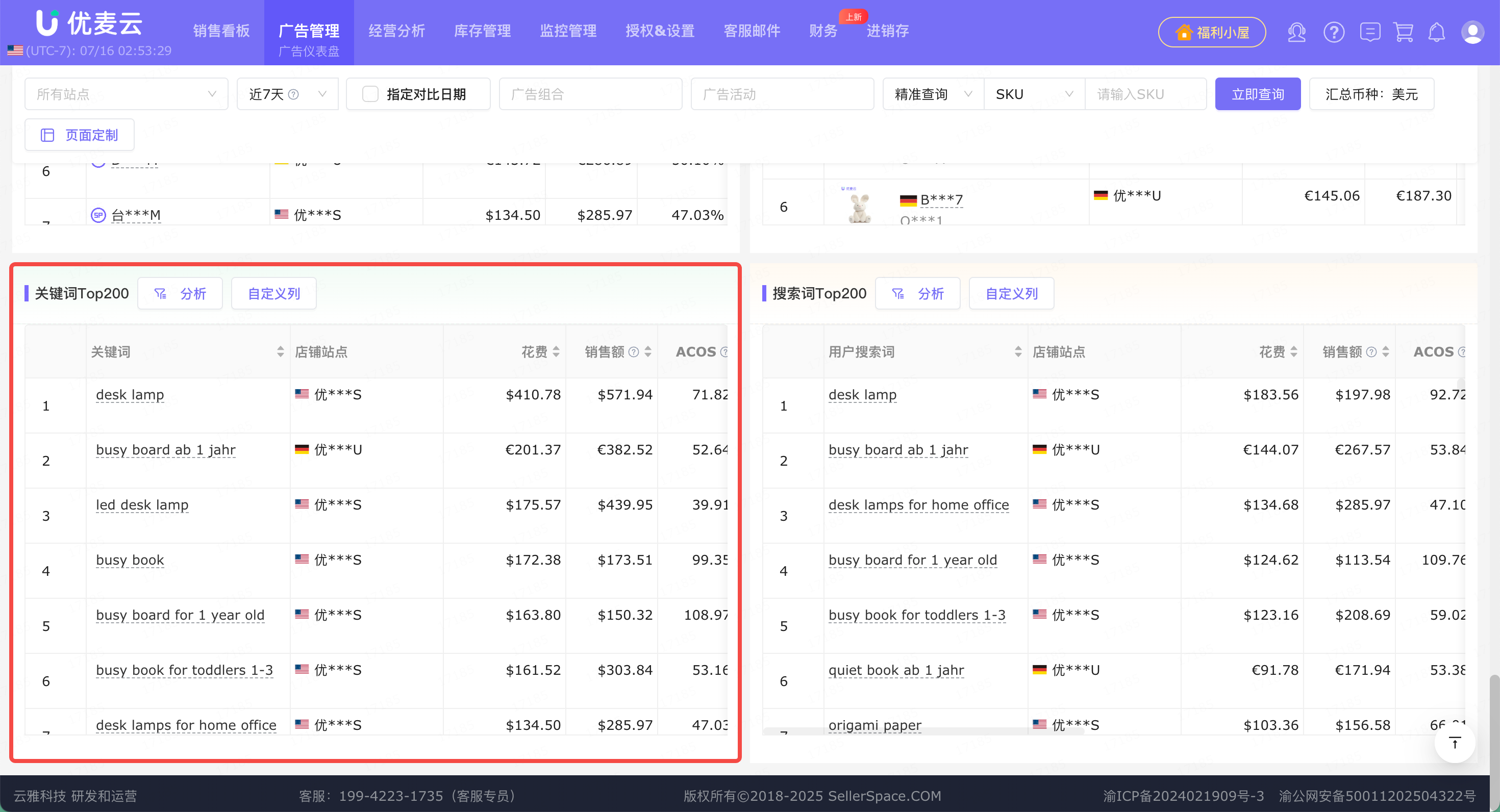Open the 汇总币种 currency selector
This screenshot has height=812, width=1500.
click(1371, 94)
